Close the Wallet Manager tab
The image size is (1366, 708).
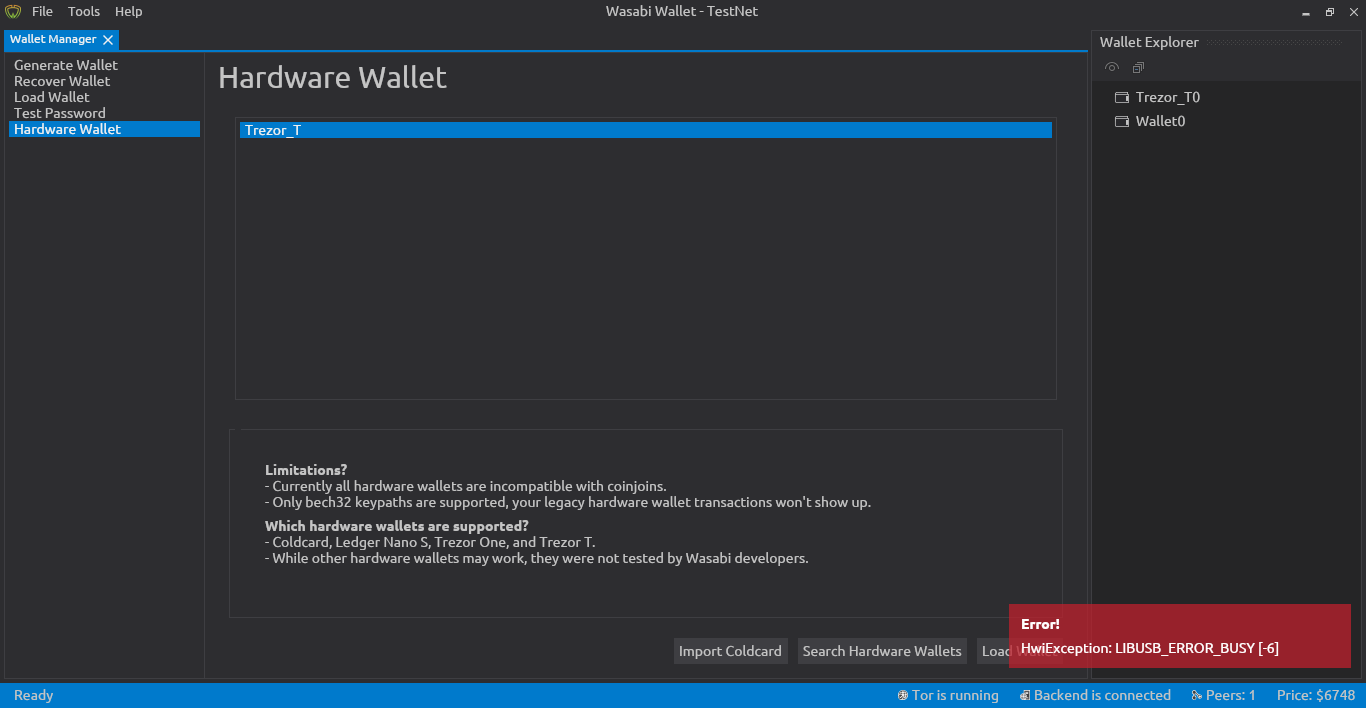(108, 39)
